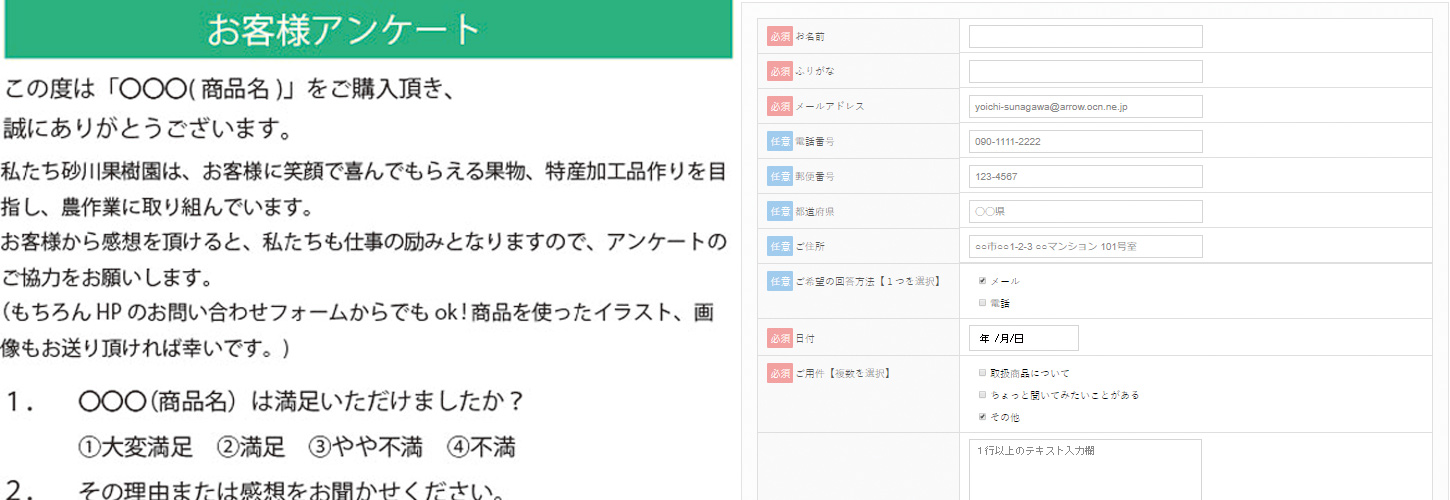Click question 2 text その理由または感想をお聞かせください
Screen dimensions: 1450x500
pos(292,490)
